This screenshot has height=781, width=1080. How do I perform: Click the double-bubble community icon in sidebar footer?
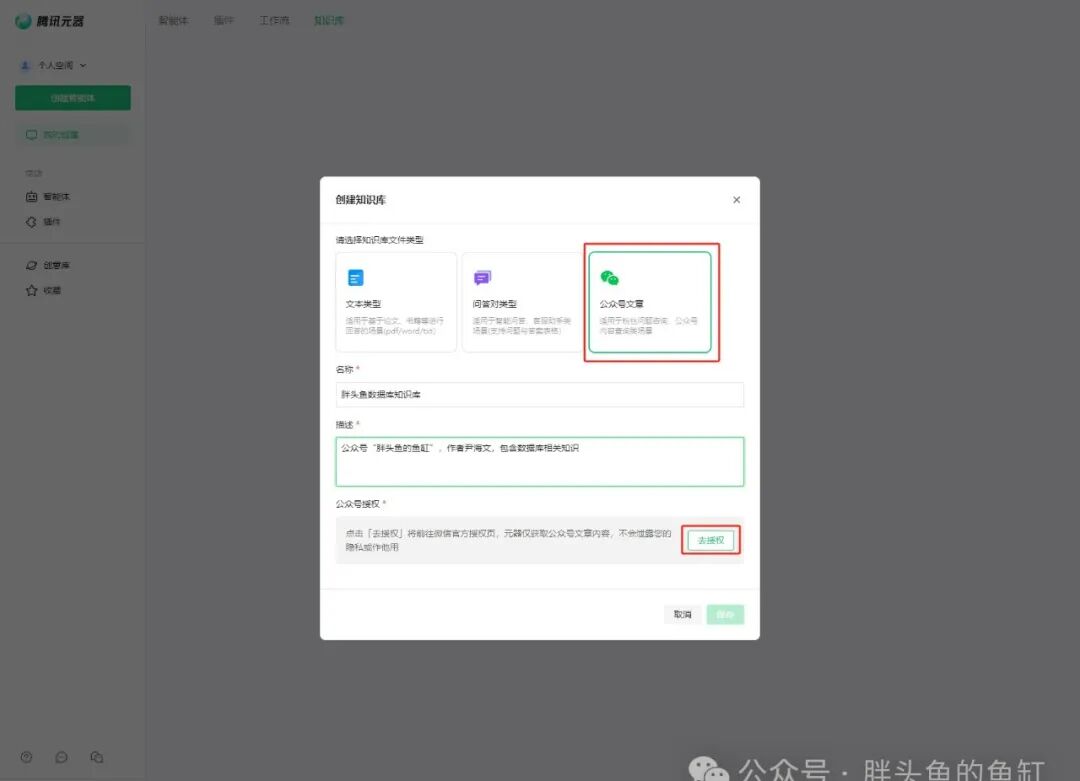(96, 757)
